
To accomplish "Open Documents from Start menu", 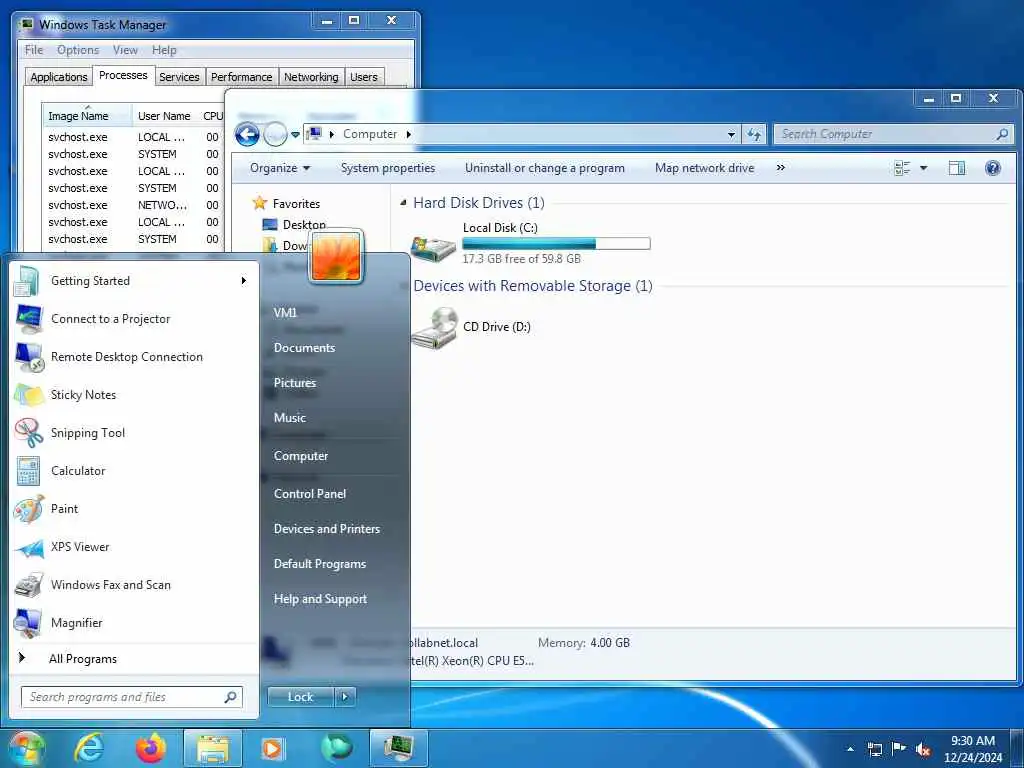I will [304, 348].
